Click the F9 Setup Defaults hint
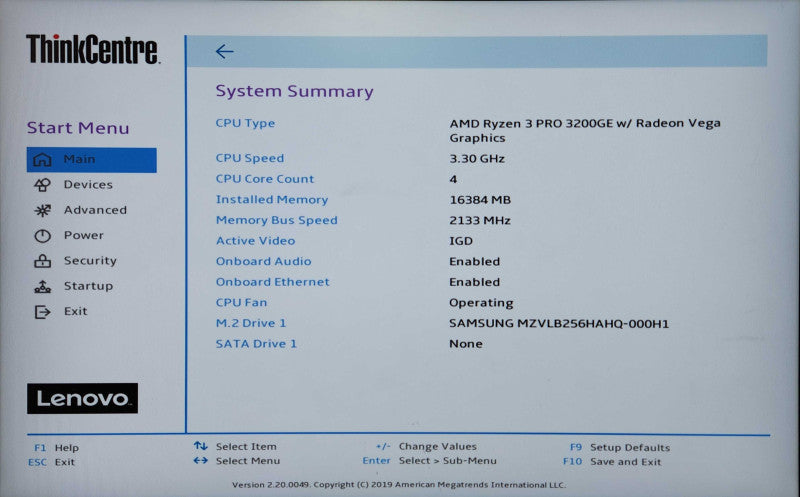This screenshot has height=497, width=800. [x=620, y=448]
